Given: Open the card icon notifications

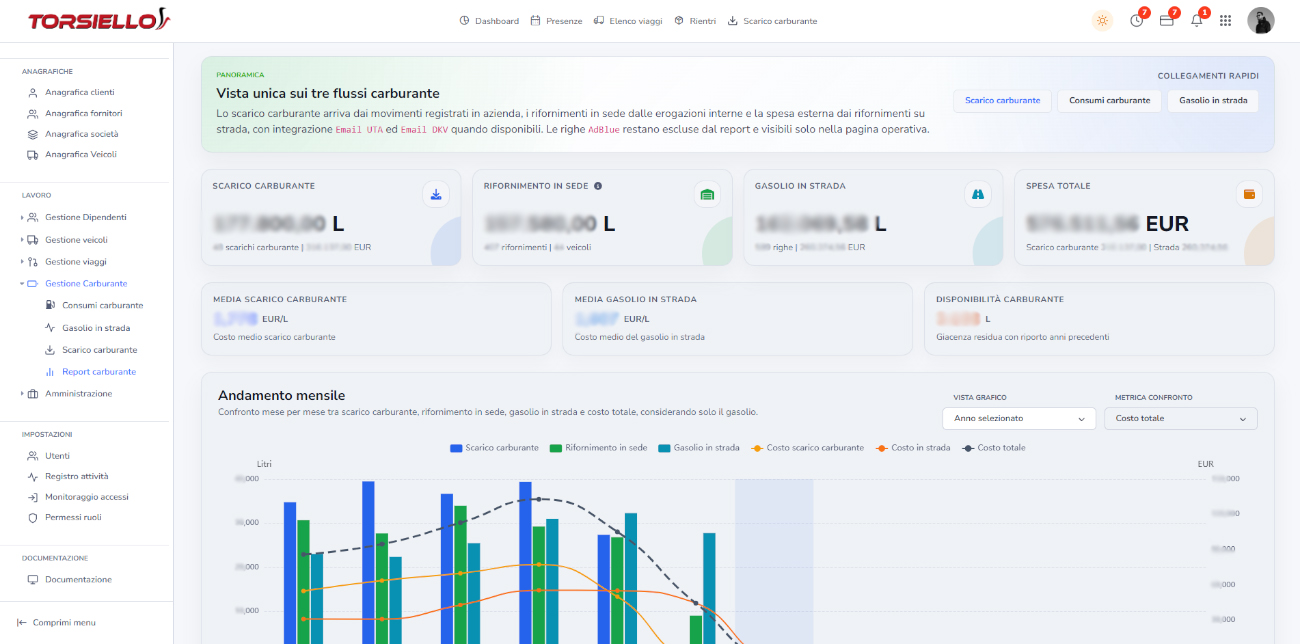Looking at the screenshot, I should tap(1166, 20).
